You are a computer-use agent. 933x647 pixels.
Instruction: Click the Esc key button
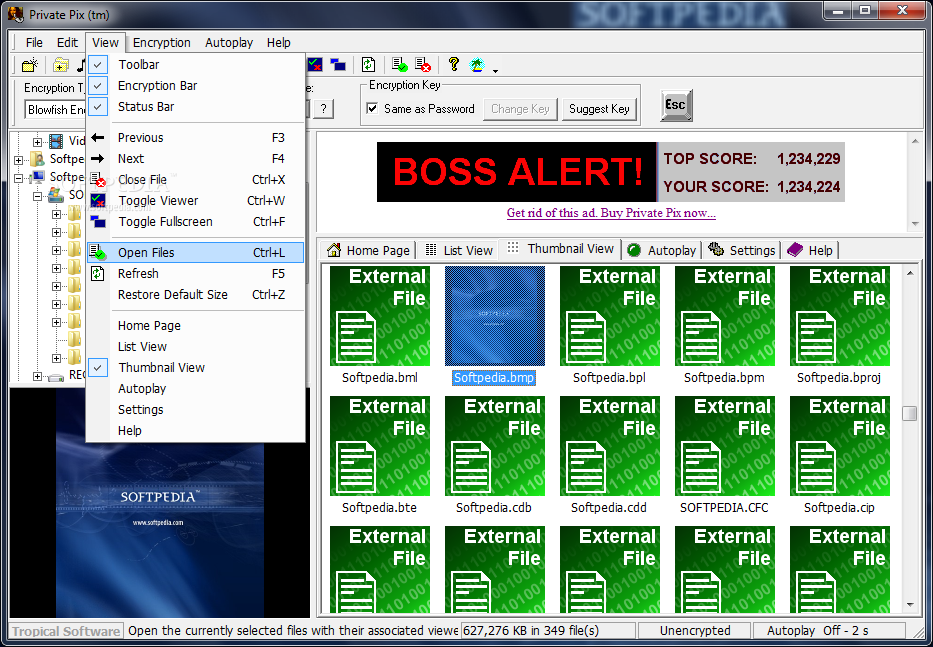pos(676,105)
